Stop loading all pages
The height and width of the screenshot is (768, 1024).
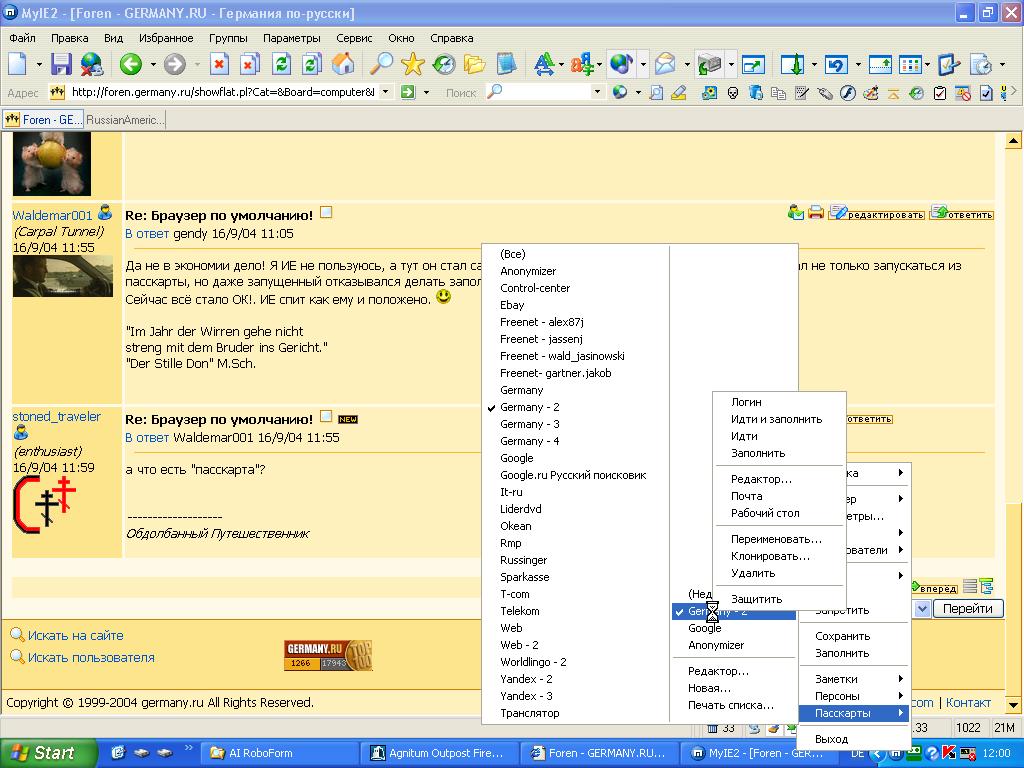tap(249, 64)
